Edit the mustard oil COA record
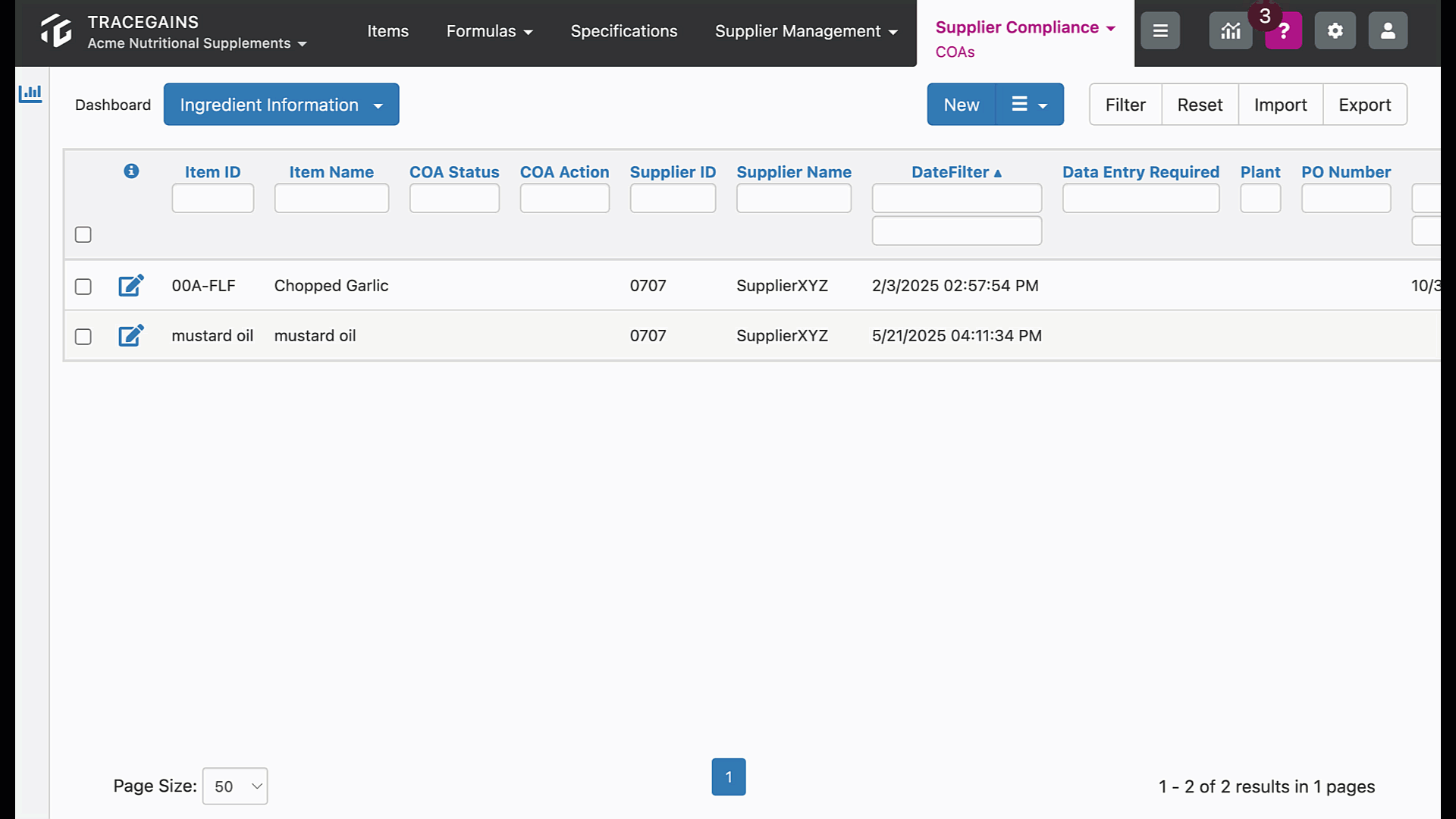Viewport: 1456px width, 819px height. pyautogui.click(x=130, y=335)
